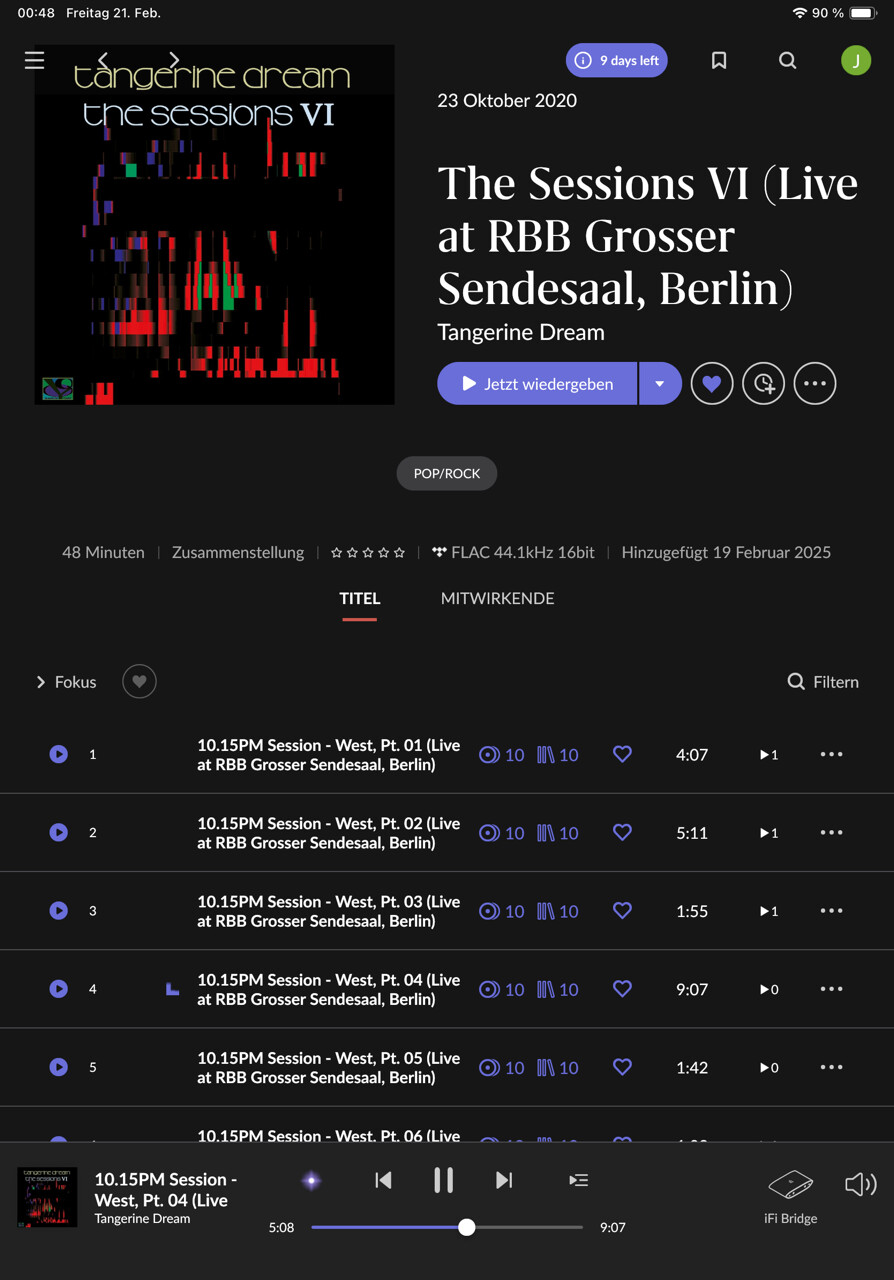
Task: Pause the current playback
Action: [x=443, y=1181]
